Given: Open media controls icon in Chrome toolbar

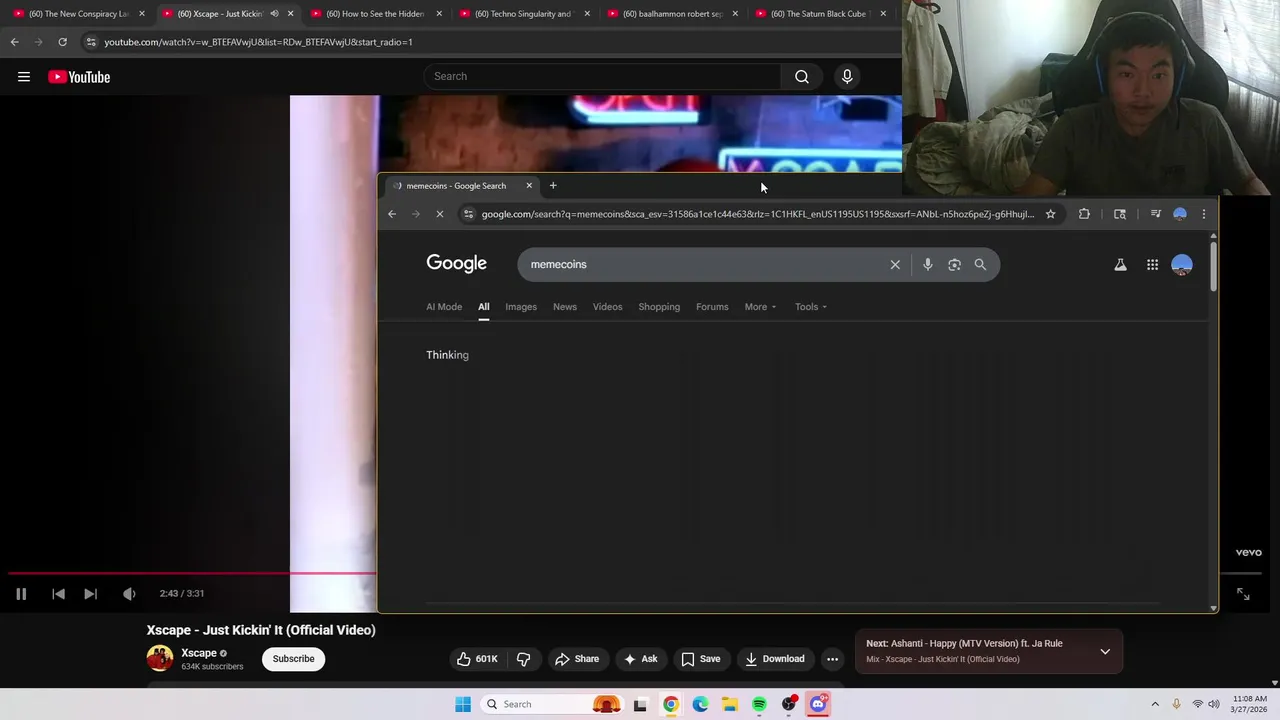Looking at the screenshot, I should tap(1156, 214).
